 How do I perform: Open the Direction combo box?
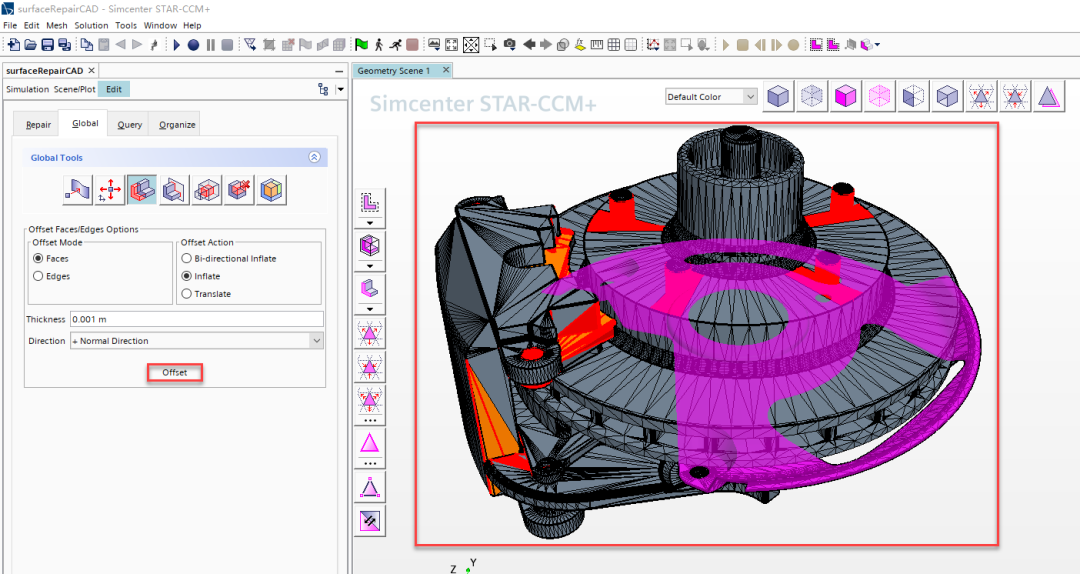(196, 340)
